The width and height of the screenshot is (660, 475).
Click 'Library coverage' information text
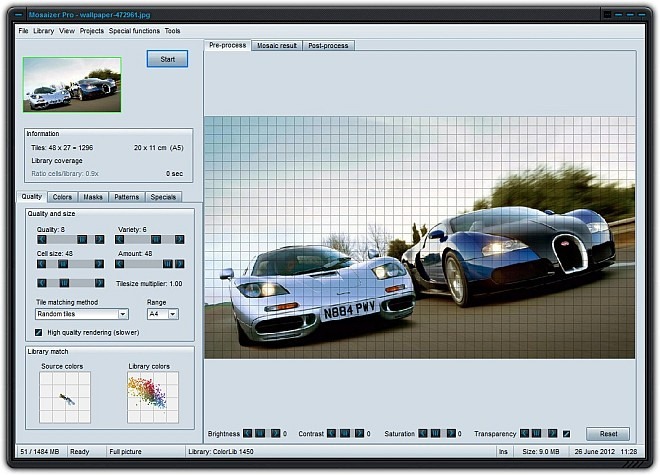point(57,161)
